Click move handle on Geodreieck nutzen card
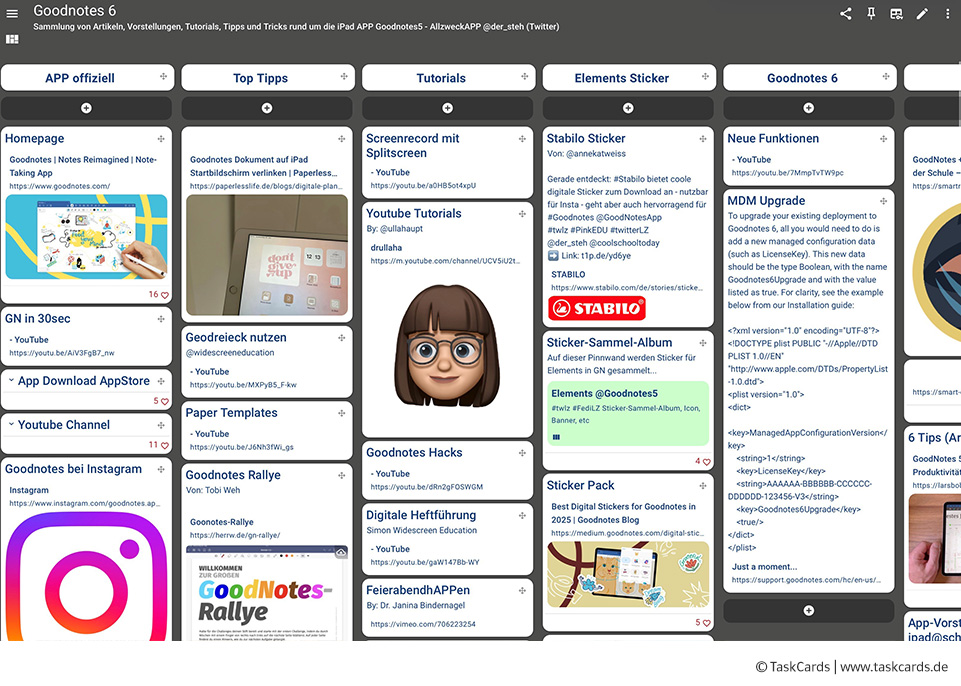The image size is (961, 686). pos(341,338)
